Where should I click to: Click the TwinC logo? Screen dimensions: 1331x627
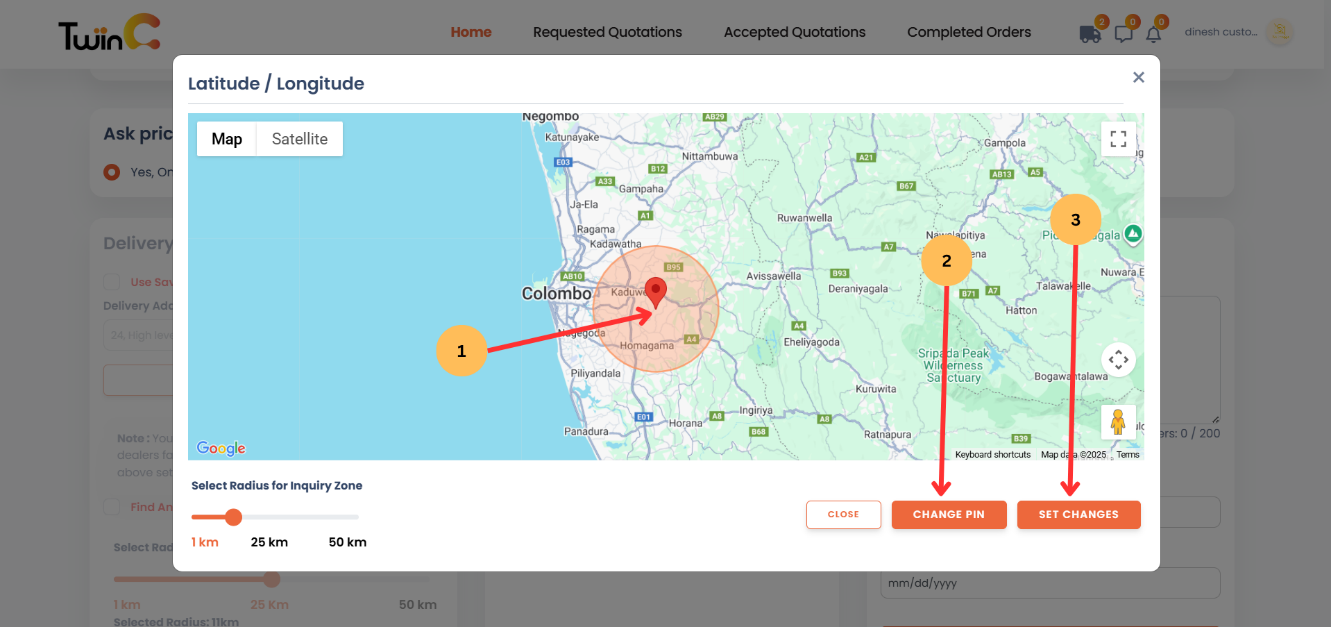[108, 32]
